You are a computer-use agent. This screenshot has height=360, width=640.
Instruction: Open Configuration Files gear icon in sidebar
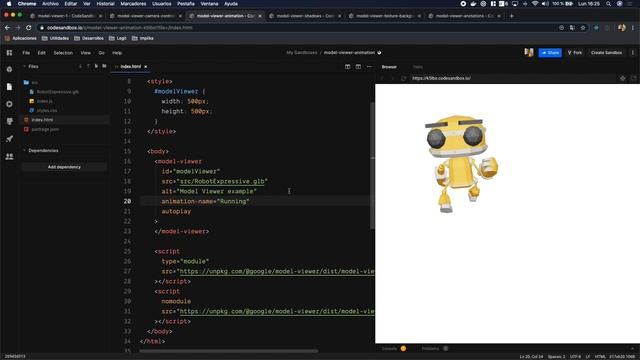point(9,104)
